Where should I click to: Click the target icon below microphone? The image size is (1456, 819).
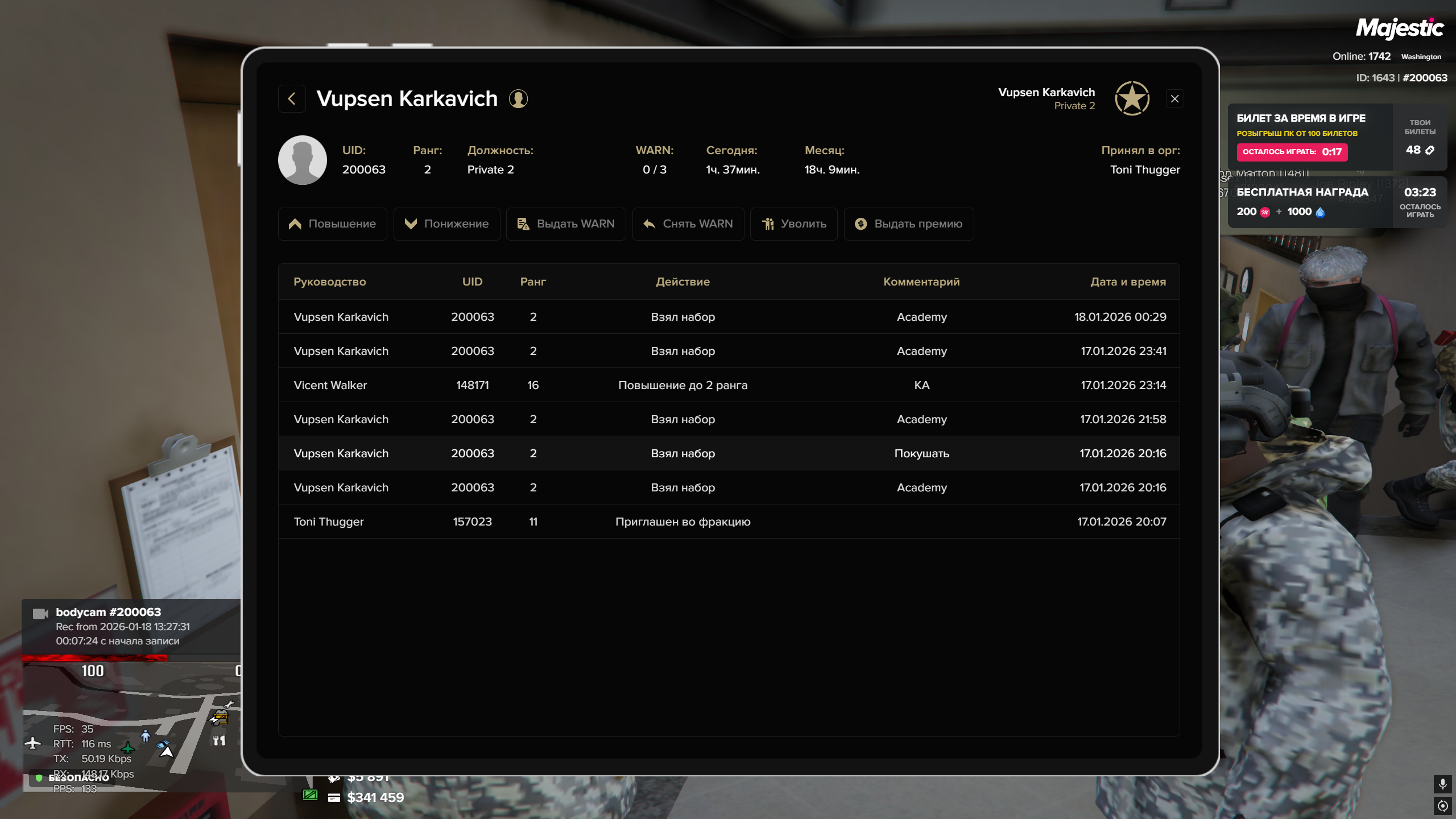coord(1442,805)
